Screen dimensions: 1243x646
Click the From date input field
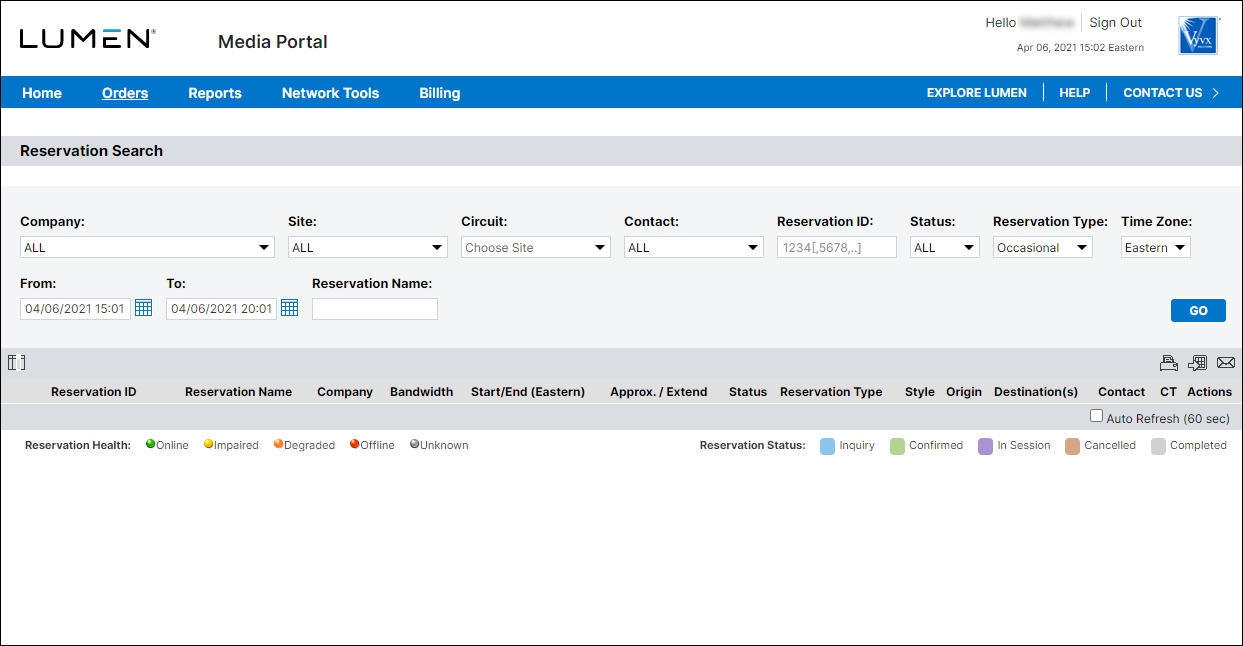[x=75, y=309]
